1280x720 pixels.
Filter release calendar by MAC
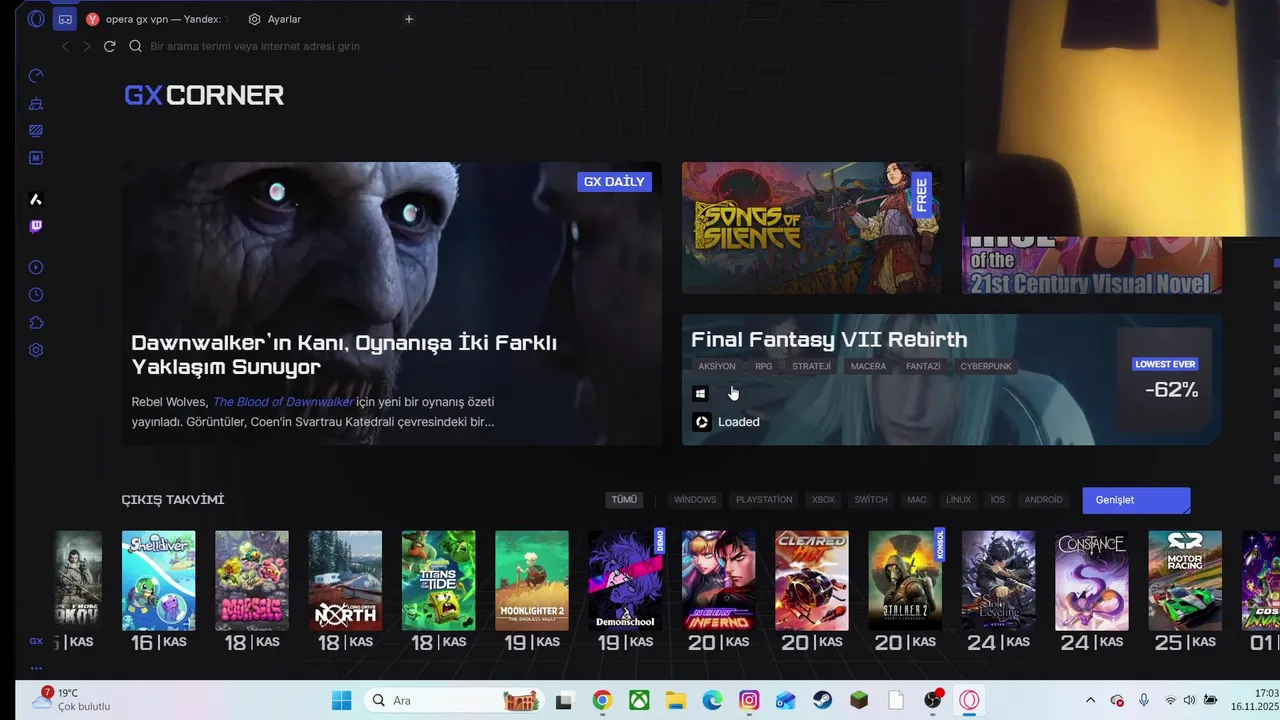coord(917,500)
